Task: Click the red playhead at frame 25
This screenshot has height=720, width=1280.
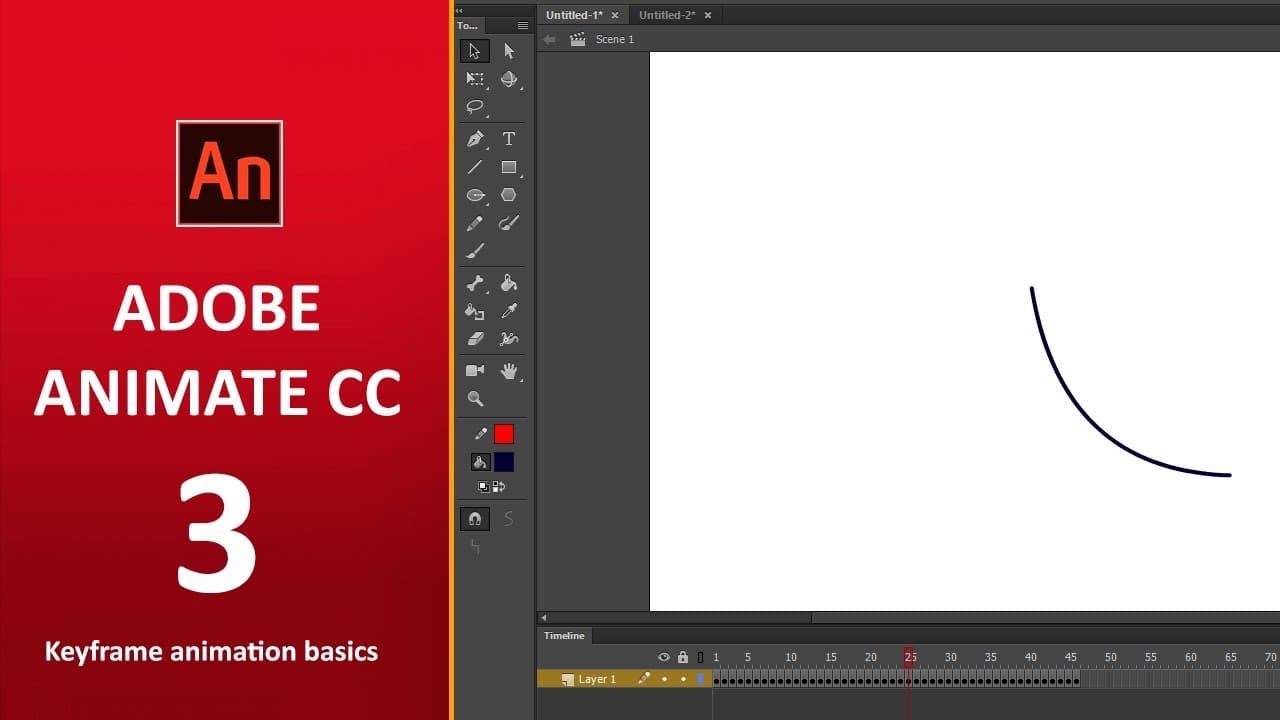Action: pyautogui.click(x=910, y=657)
